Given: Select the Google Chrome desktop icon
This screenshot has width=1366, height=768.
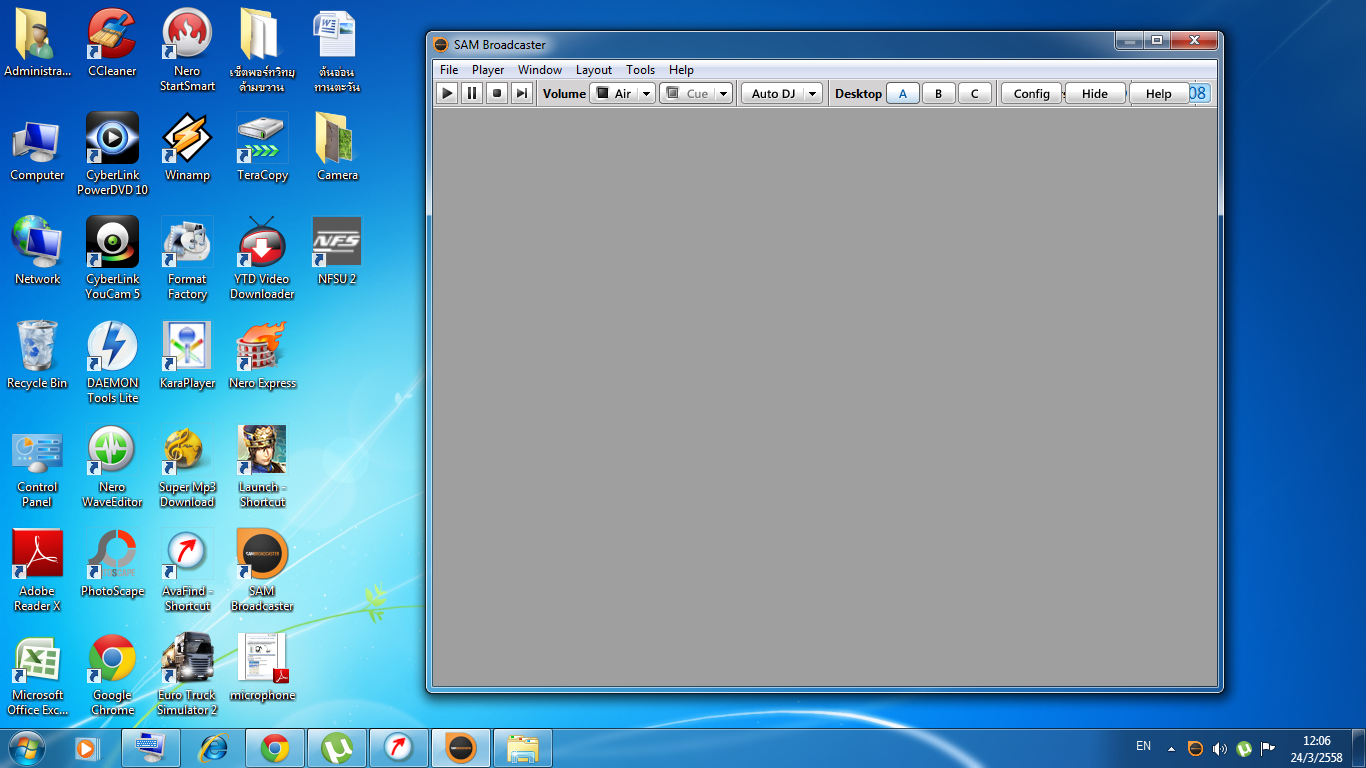Looking at the screenshot, I should click(112, 674).
